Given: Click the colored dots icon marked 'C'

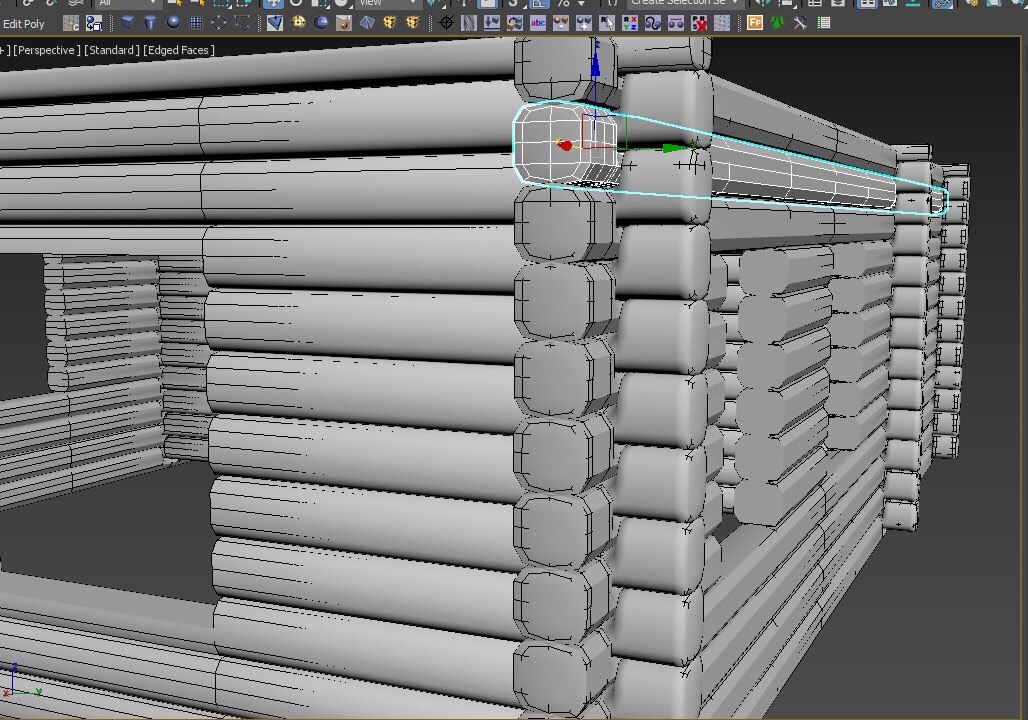Looking at the screenshot, I should click(x=71, y=24).
